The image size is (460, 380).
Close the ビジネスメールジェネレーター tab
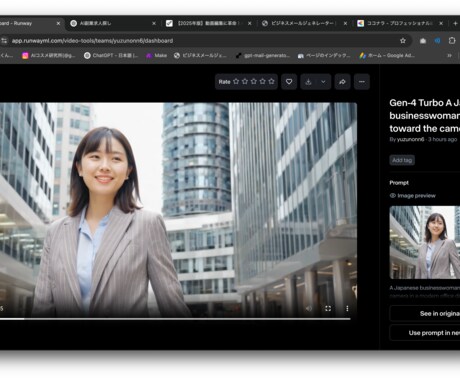(345, 23)
